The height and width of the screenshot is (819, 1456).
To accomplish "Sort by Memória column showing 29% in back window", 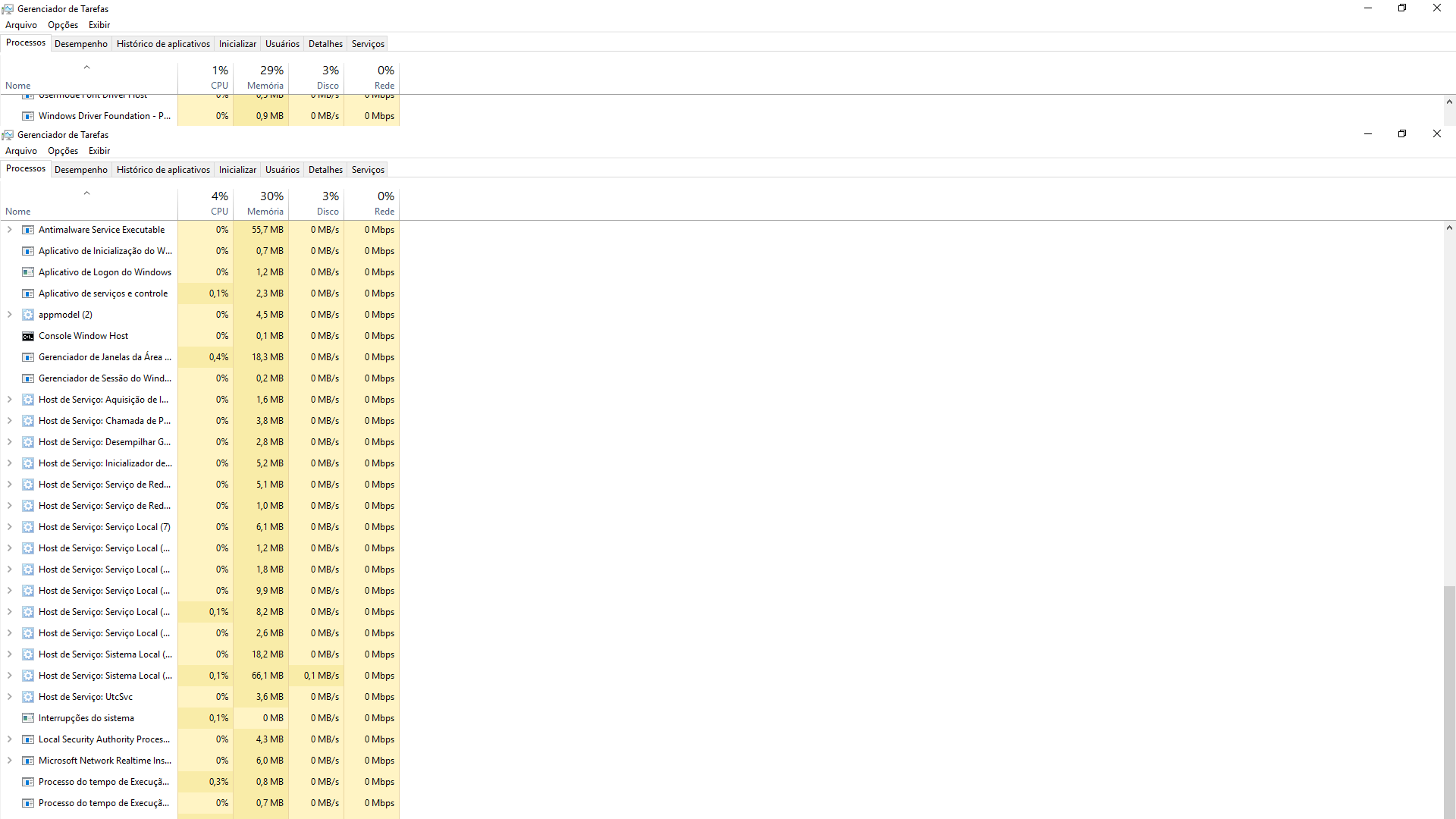I will [261, 77].
